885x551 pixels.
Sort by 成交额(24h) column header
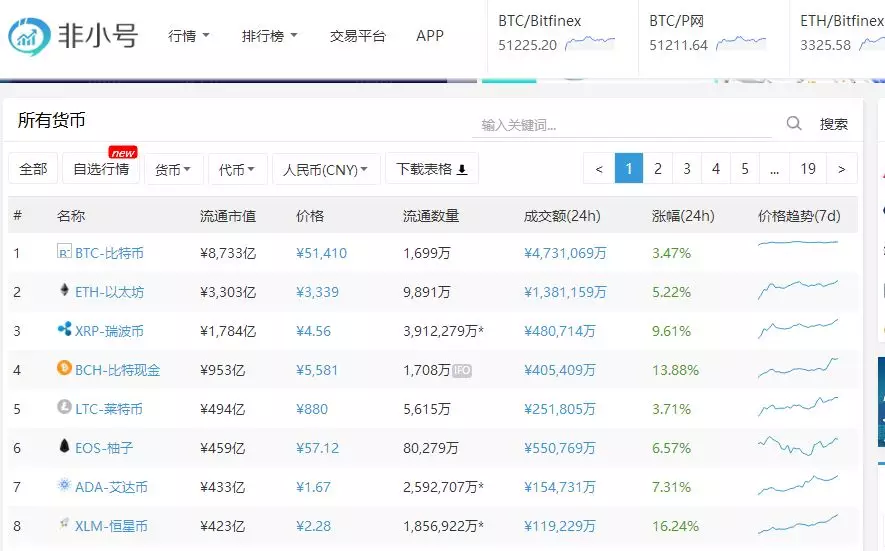click(x=562, y=216)
